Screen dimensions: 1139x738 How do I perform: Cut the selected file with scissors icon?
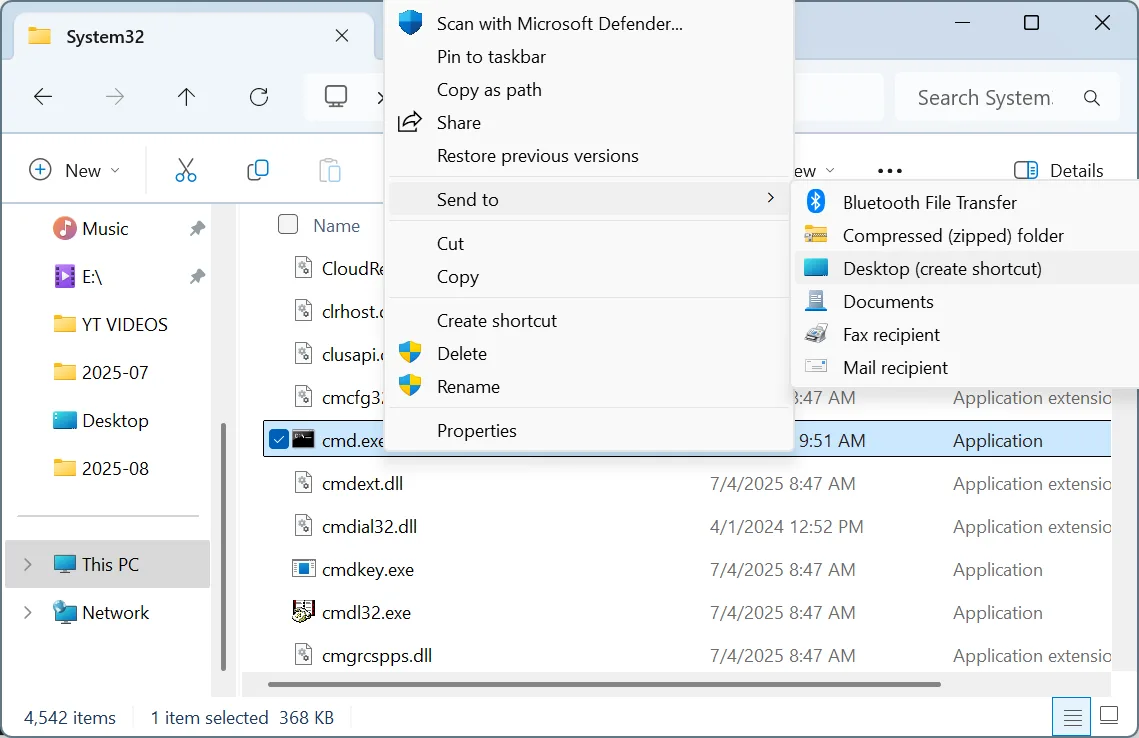[x=186, y=170]
